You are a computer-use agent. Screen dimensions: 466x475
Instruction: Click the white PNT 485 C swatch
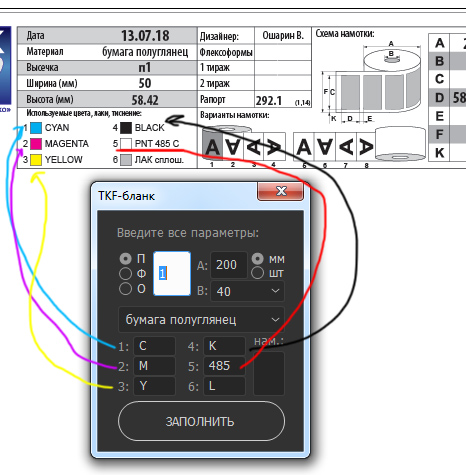pos(126,144)
